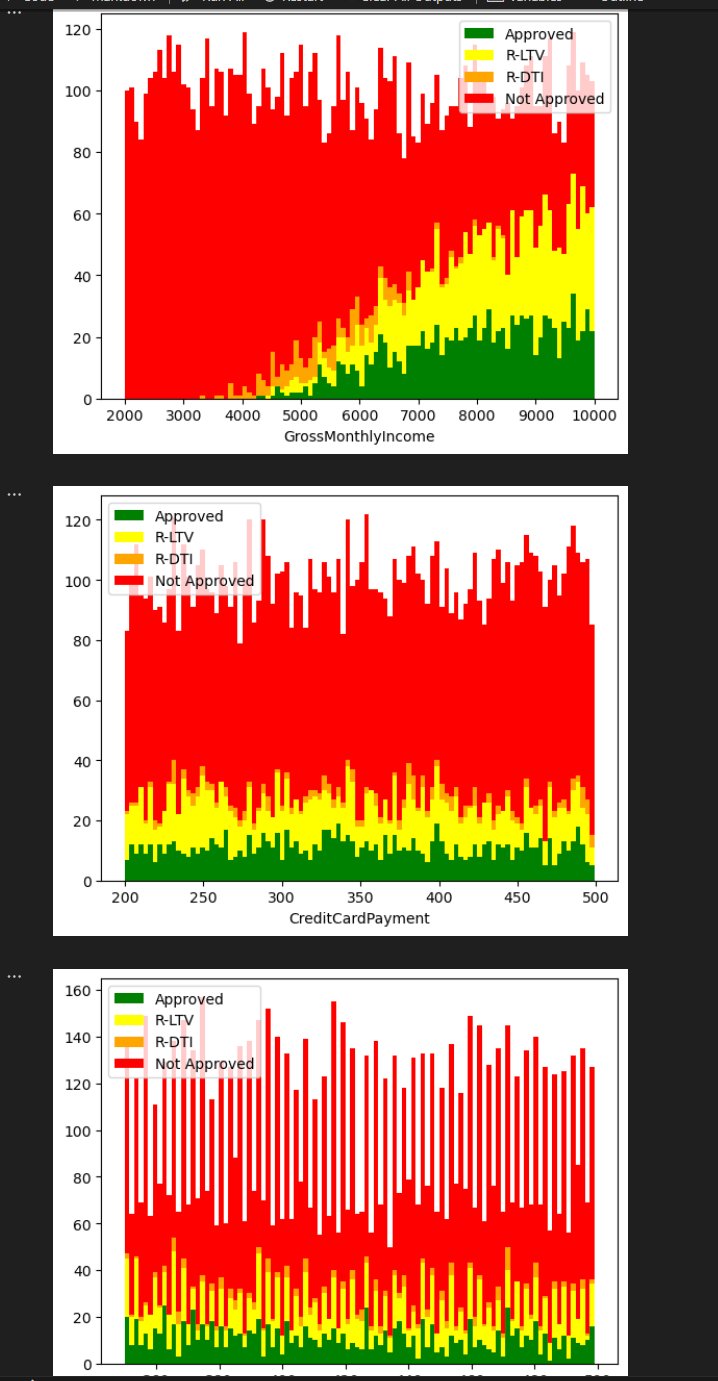
Task: Open the output menu dots beside the bottom chart
Action: [x=14, y=976]
